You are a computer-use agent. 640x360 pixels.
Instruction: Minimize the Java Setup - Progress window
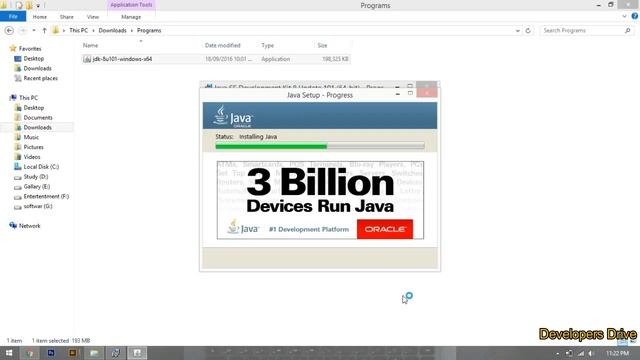point(398,94)
